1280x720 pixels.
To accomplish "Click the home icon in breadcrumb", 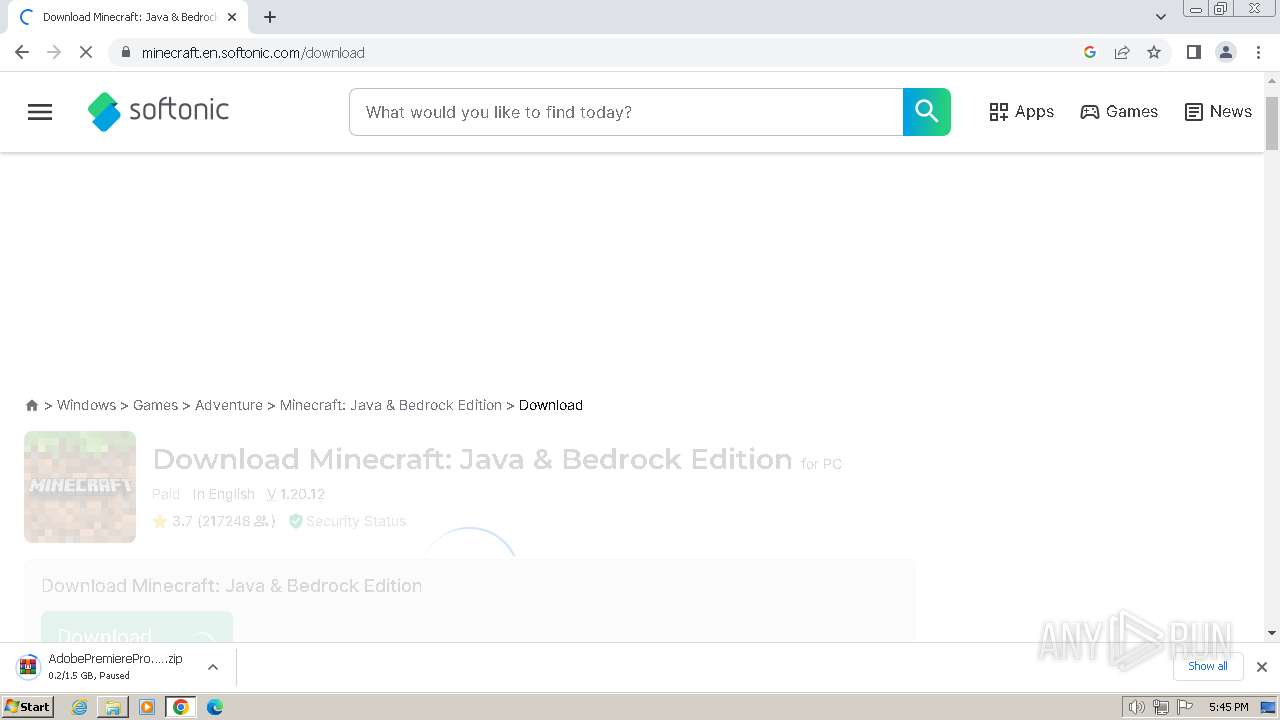I will tap(32, 405).
